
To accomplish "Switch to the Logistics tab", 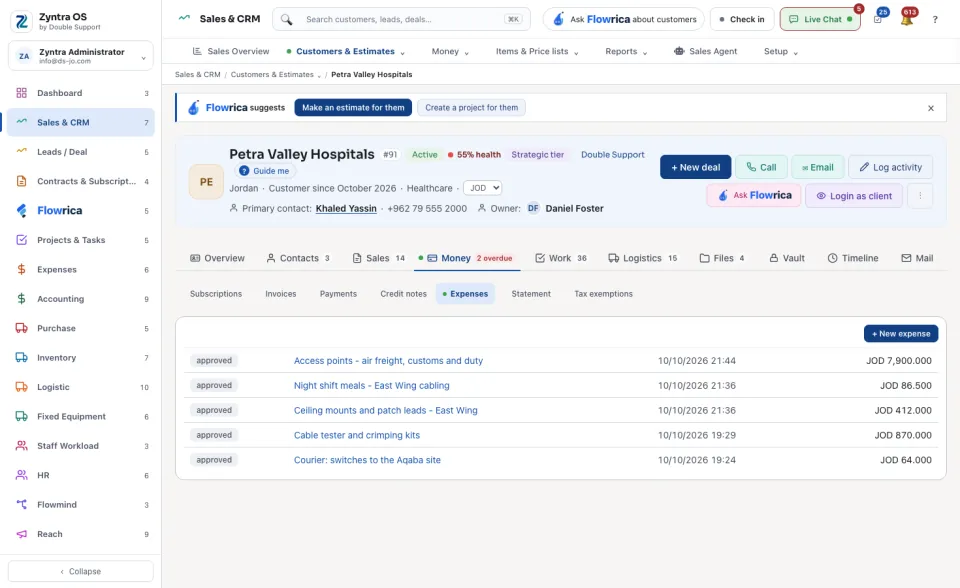I will click(642, 258).
